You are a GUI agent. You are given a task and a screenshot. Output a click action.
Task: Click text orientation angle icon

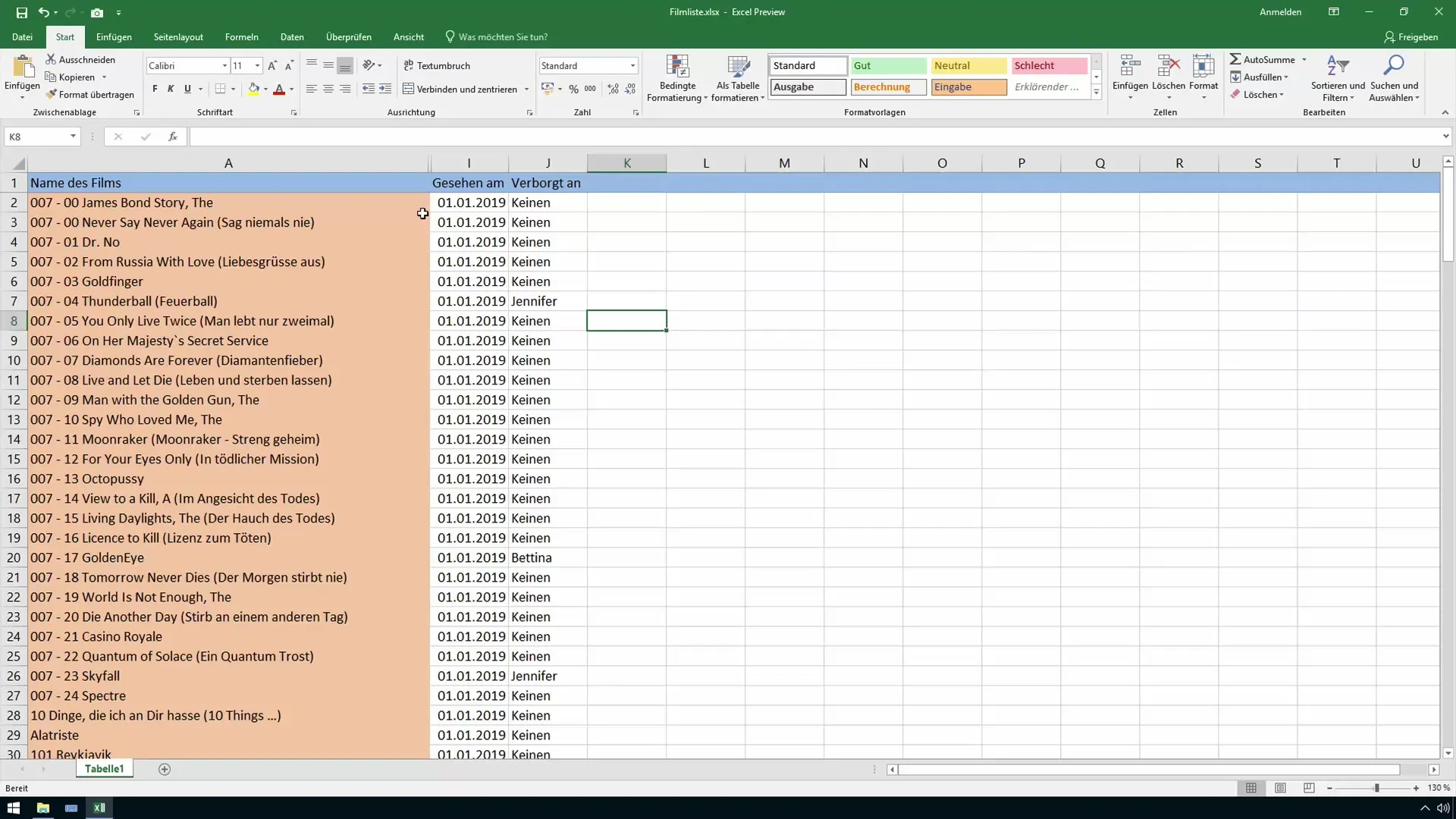pyautogui.click(x=369, y=65)
